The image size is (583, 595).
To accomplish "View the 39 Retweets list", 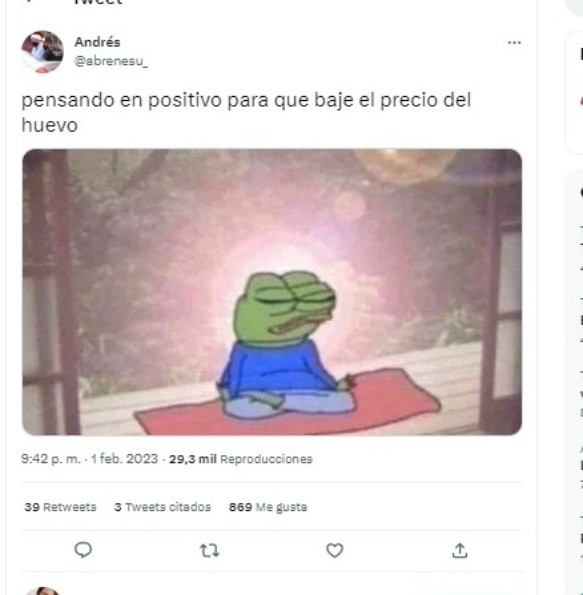I will coord(60,507).
